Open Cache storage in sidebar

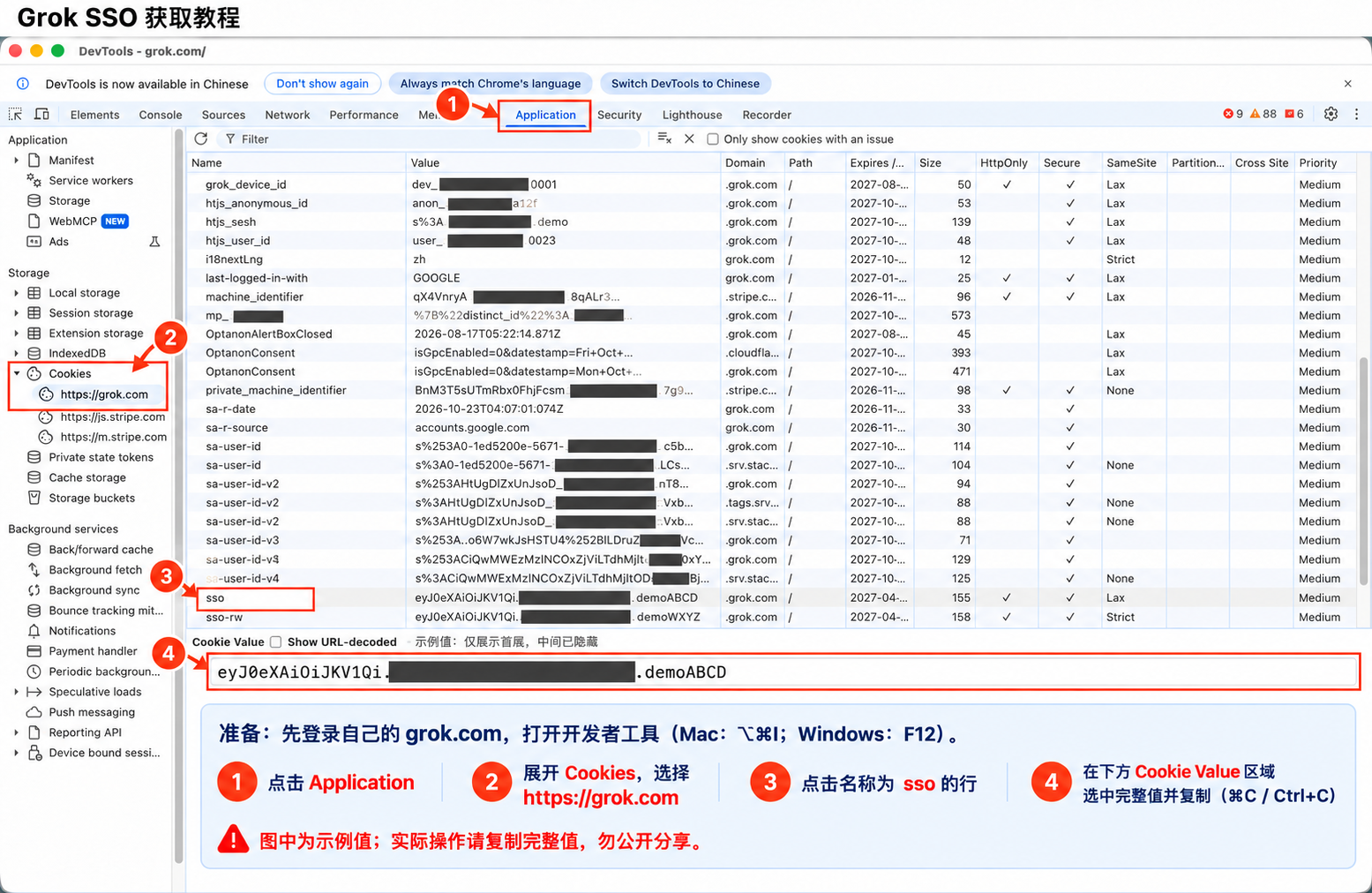tap(87, 477)
